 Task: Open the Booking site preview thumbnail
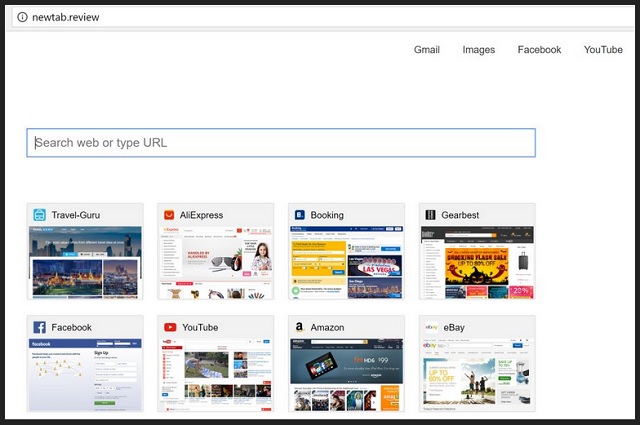pos(346,263)
